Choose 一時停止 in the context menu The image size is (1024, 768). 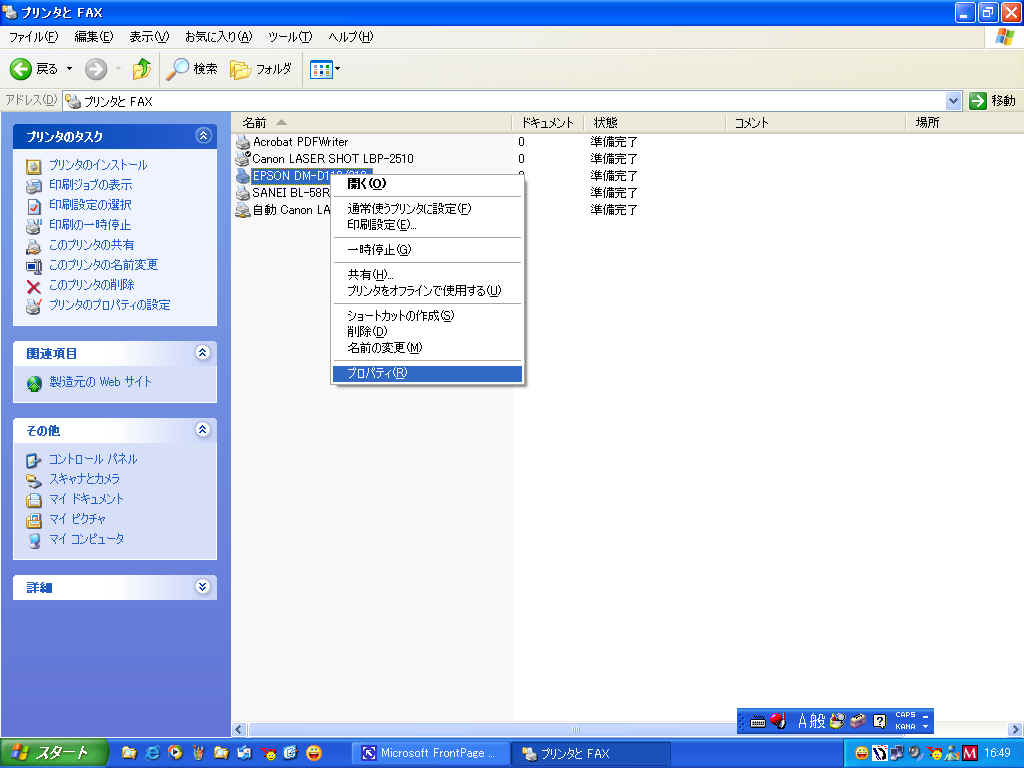(x=427, y=250)
